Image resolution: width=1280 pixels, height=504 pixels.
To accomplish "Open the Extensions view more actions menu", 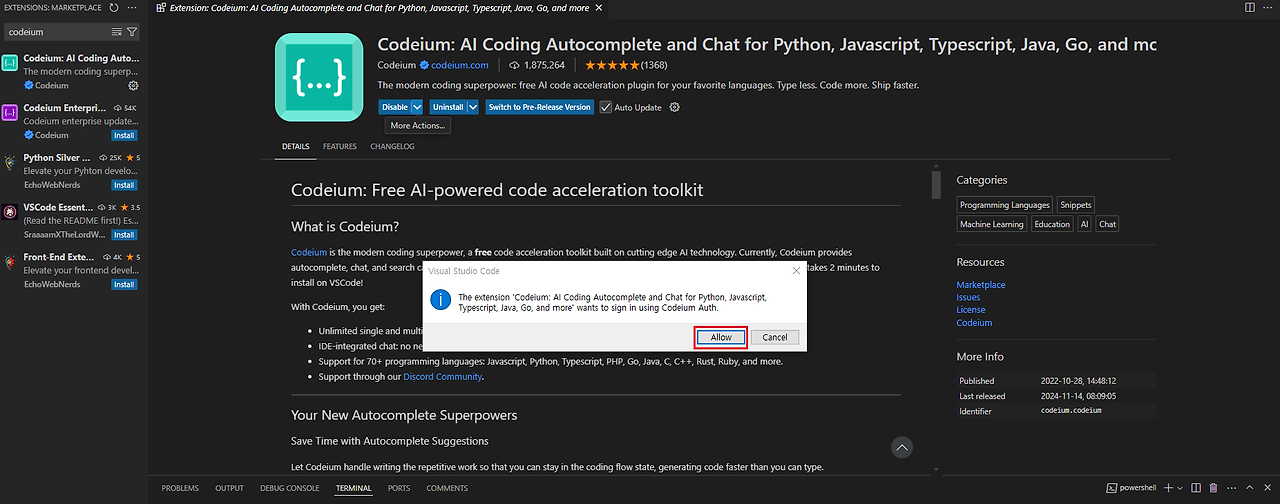I will tap(133, 7).
